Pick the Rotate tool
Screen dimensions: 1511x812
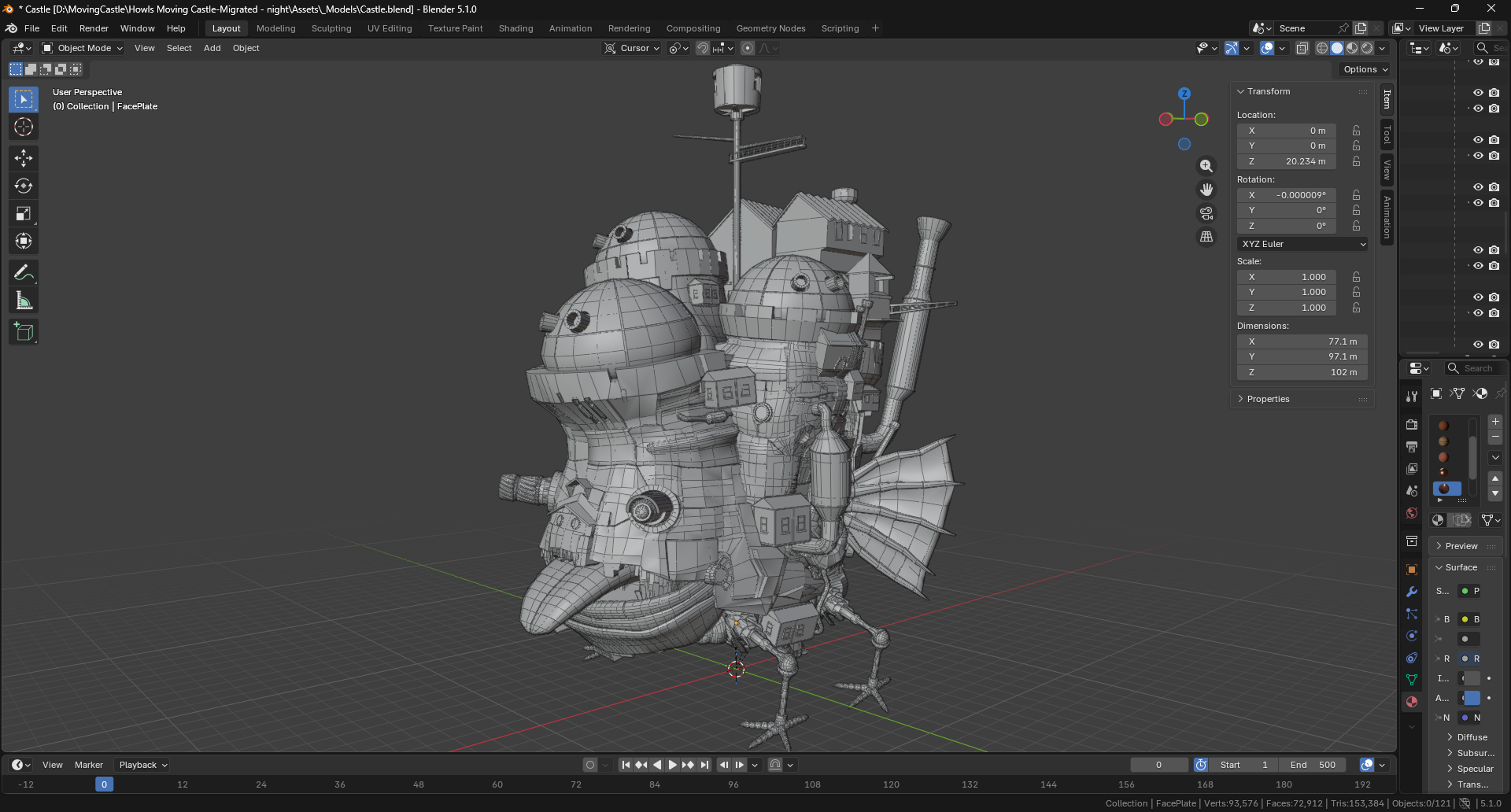tap(24, 186)
